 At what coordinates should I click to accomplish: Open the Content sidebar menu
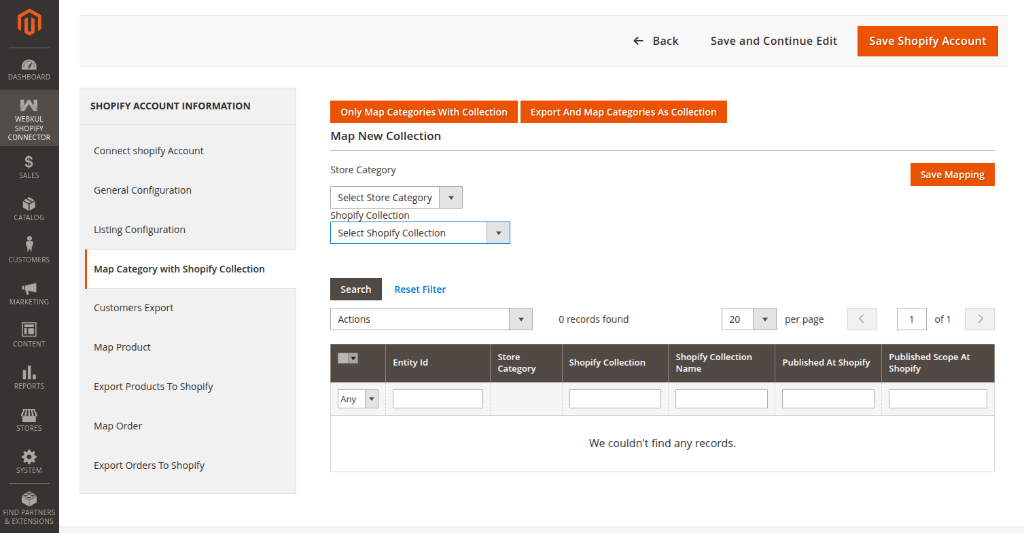(29, 335)
